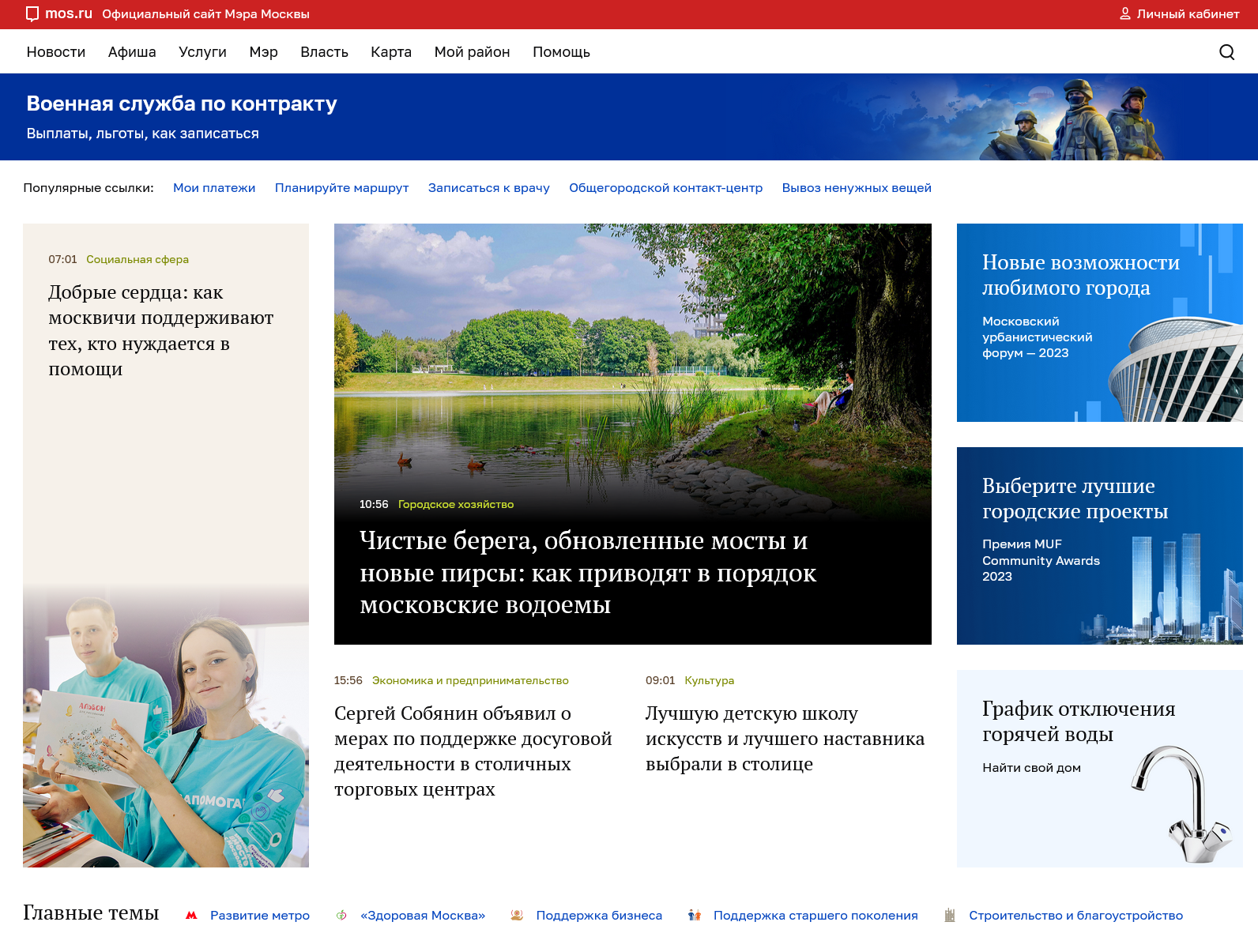1258x952 pixels.
Task: Open the Карта menu item
Action: pyautogui.click(x=391, y=52)
